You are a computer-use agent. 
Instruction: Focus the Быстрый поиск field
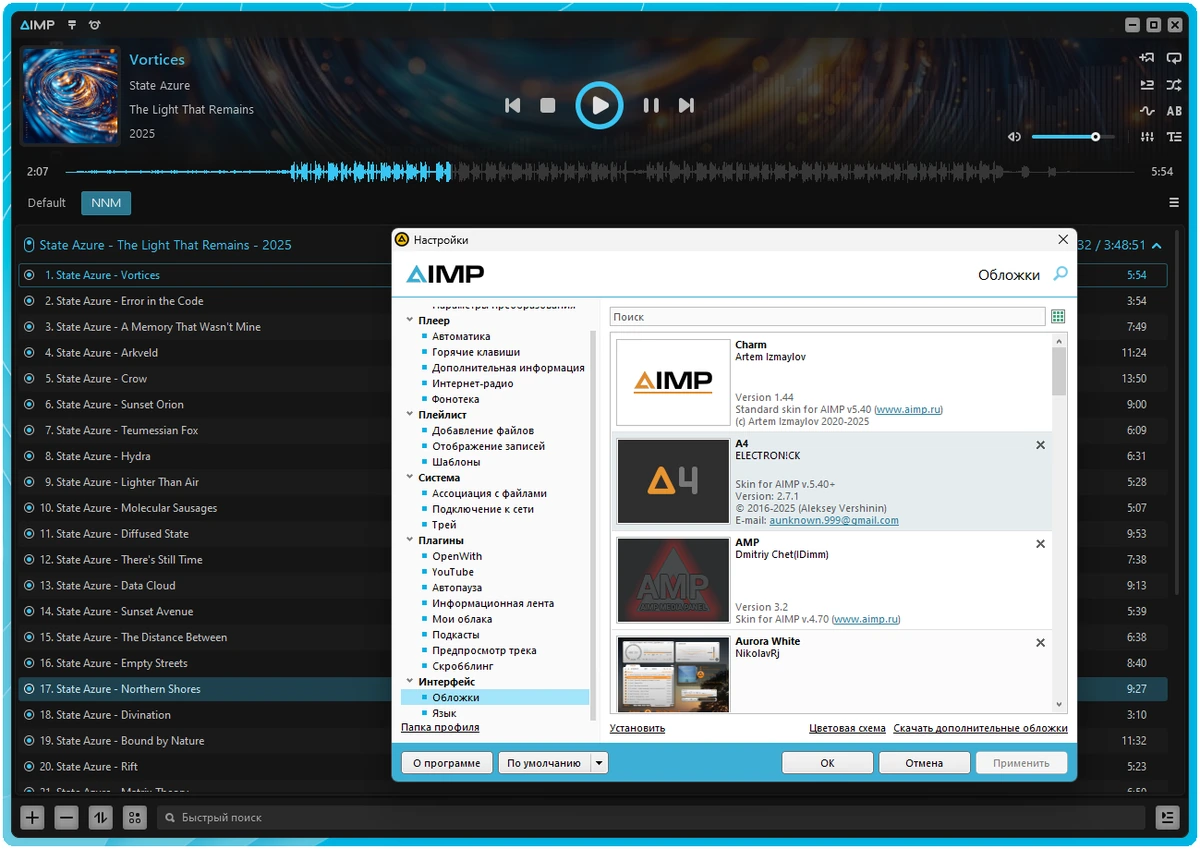pos(651,817)
